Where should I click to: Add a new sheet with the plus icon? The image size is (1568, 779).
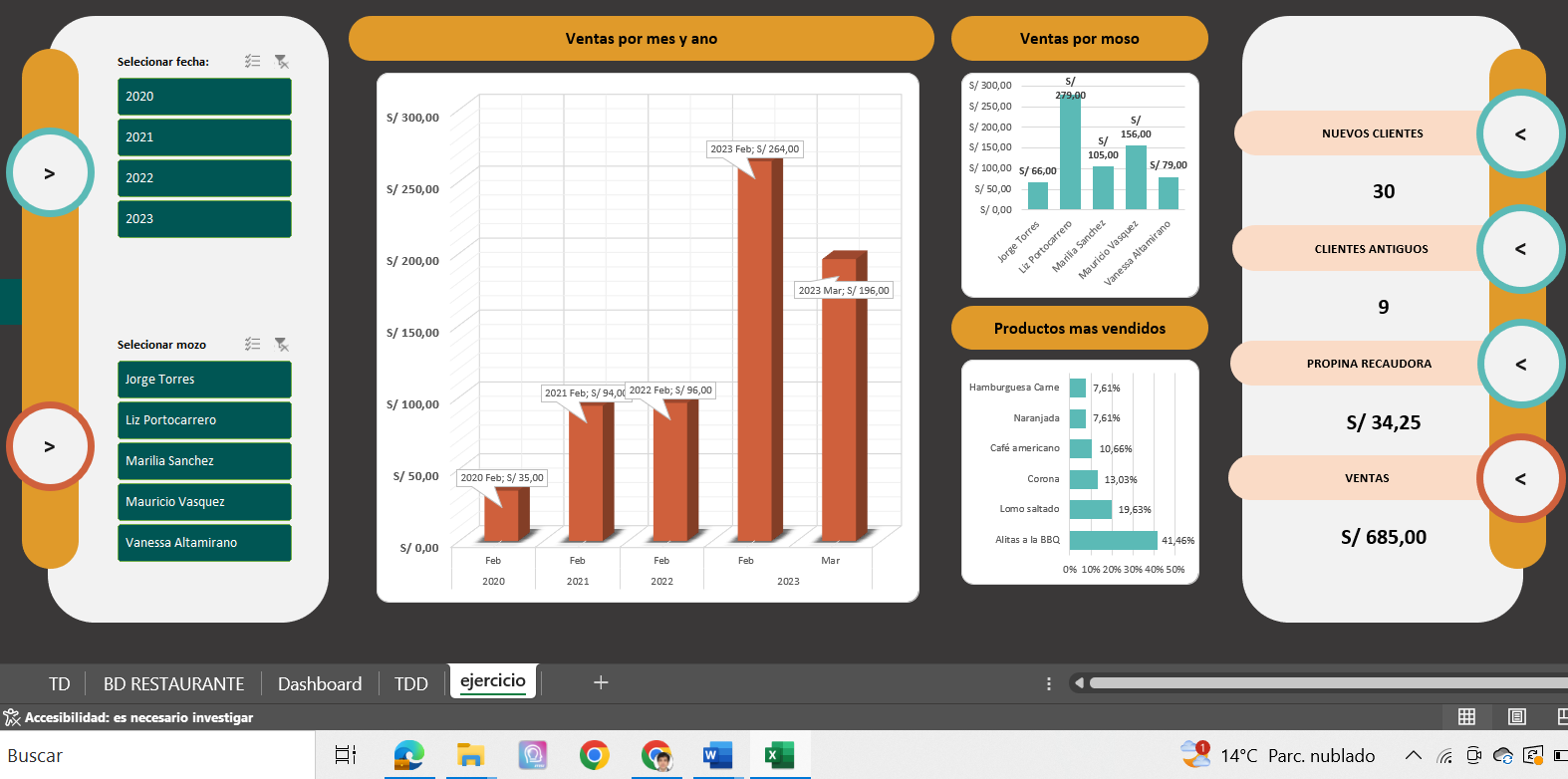pos(601,682)
